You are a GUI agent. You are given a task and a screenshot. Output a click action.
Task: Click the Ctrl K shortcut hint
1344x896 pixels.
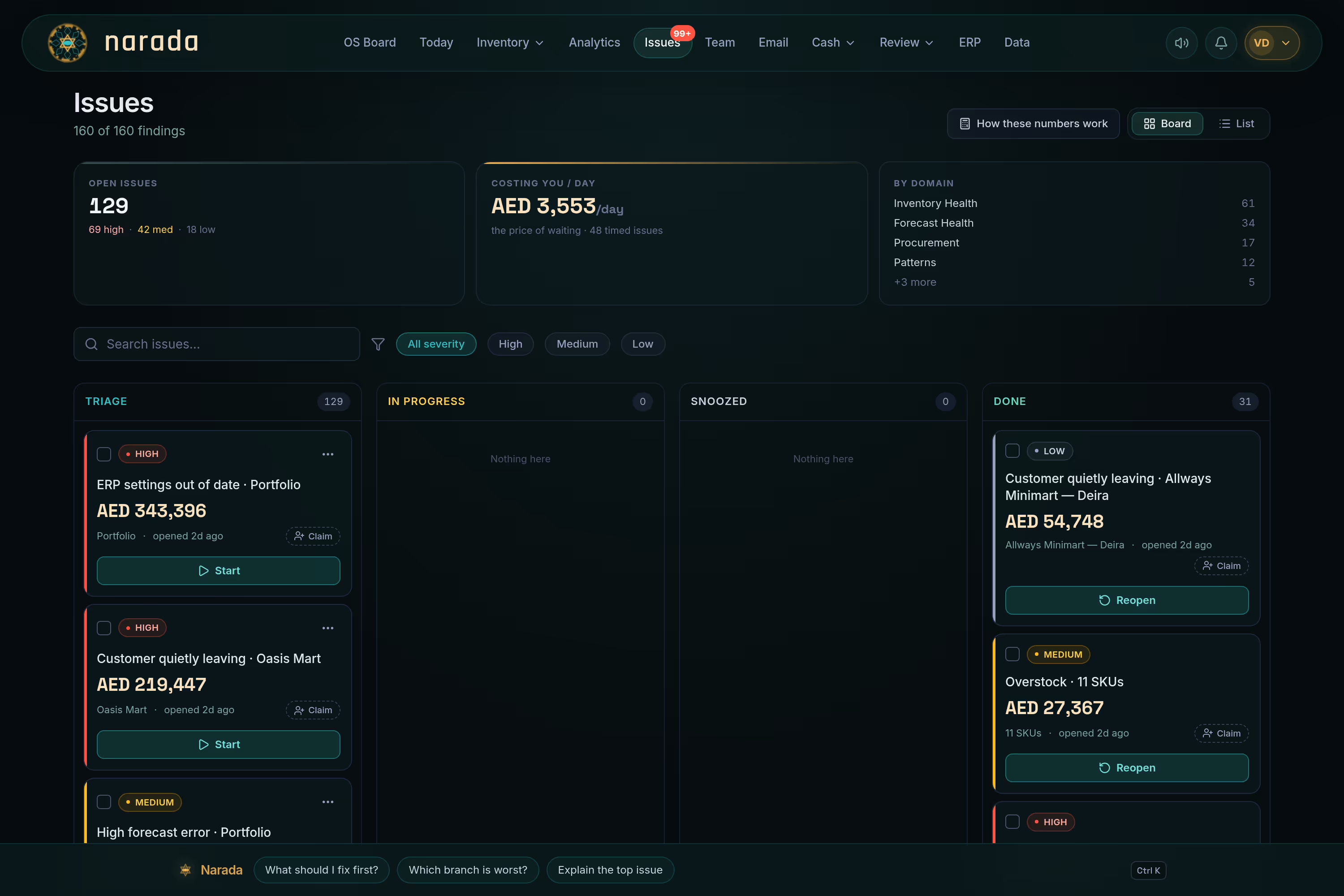point(1148,870)
